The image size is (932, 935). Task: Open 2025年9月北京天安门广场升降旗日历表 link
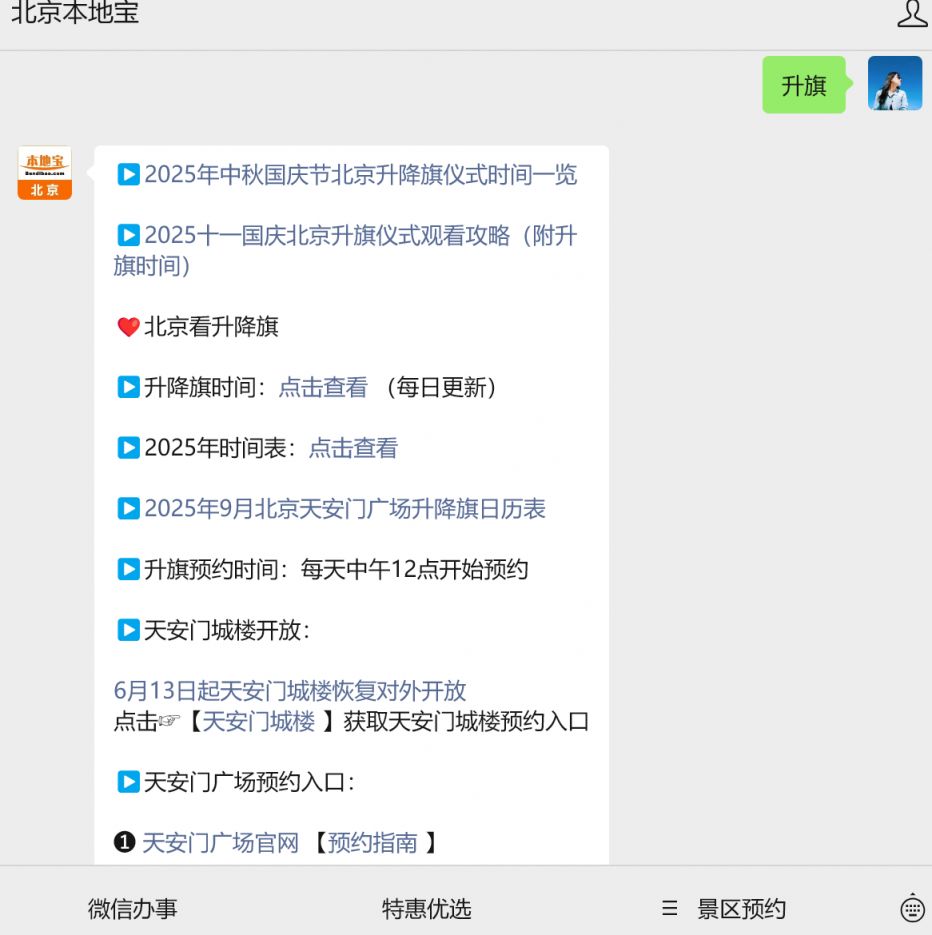(345, 509)
